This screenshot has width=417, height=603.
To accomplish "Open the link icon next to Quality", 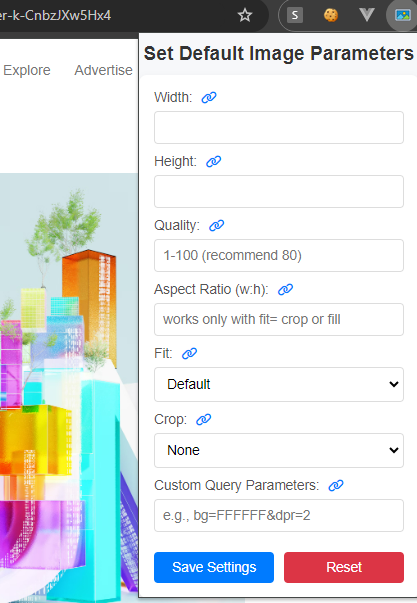I will click(217, 225).
